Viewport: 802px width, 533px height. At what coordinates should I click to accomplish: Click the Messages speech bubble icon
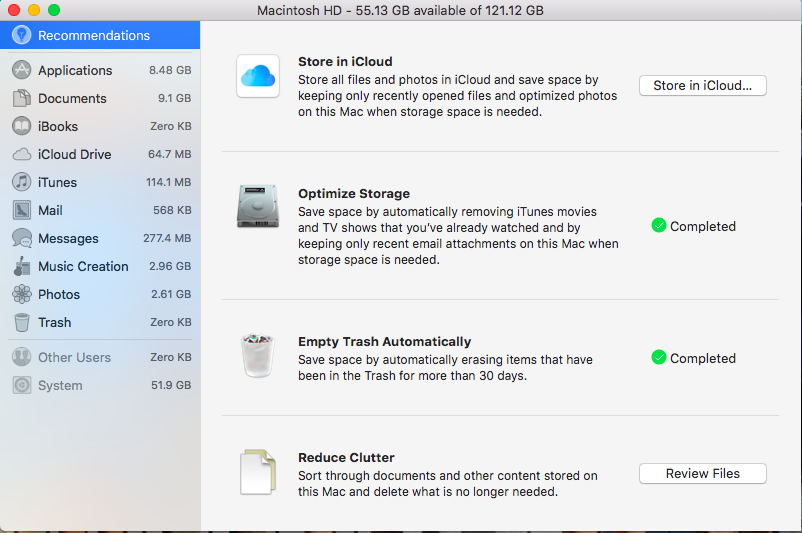[21, 238]
